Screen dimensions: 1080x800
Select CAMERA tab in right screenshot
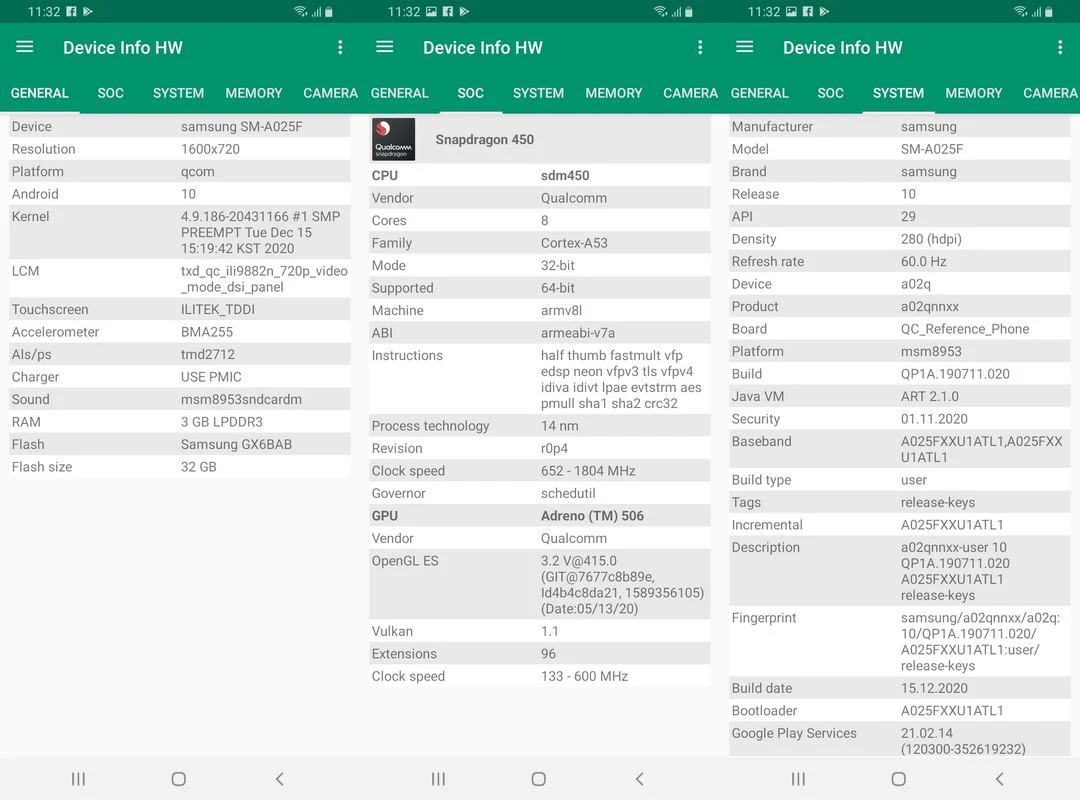click(1050, 93)
